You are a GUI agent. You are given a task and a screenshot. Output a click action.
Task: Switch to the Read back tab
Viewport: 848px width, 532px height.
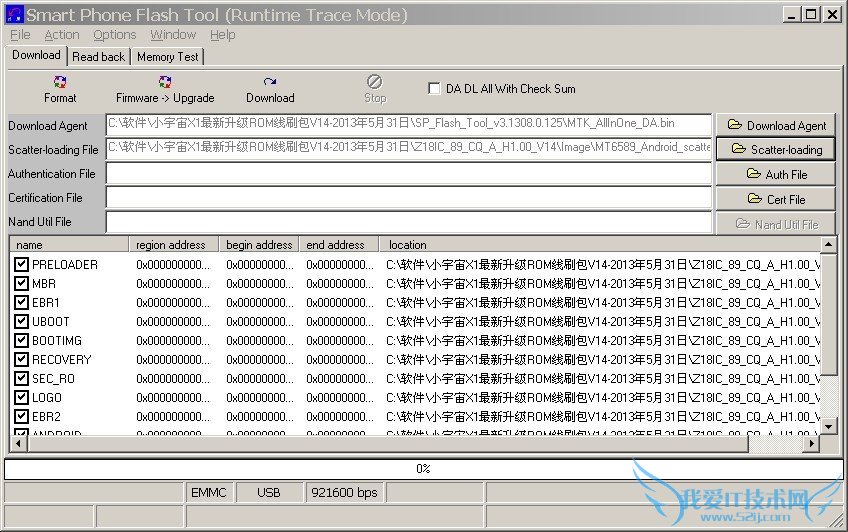[99, 57]
